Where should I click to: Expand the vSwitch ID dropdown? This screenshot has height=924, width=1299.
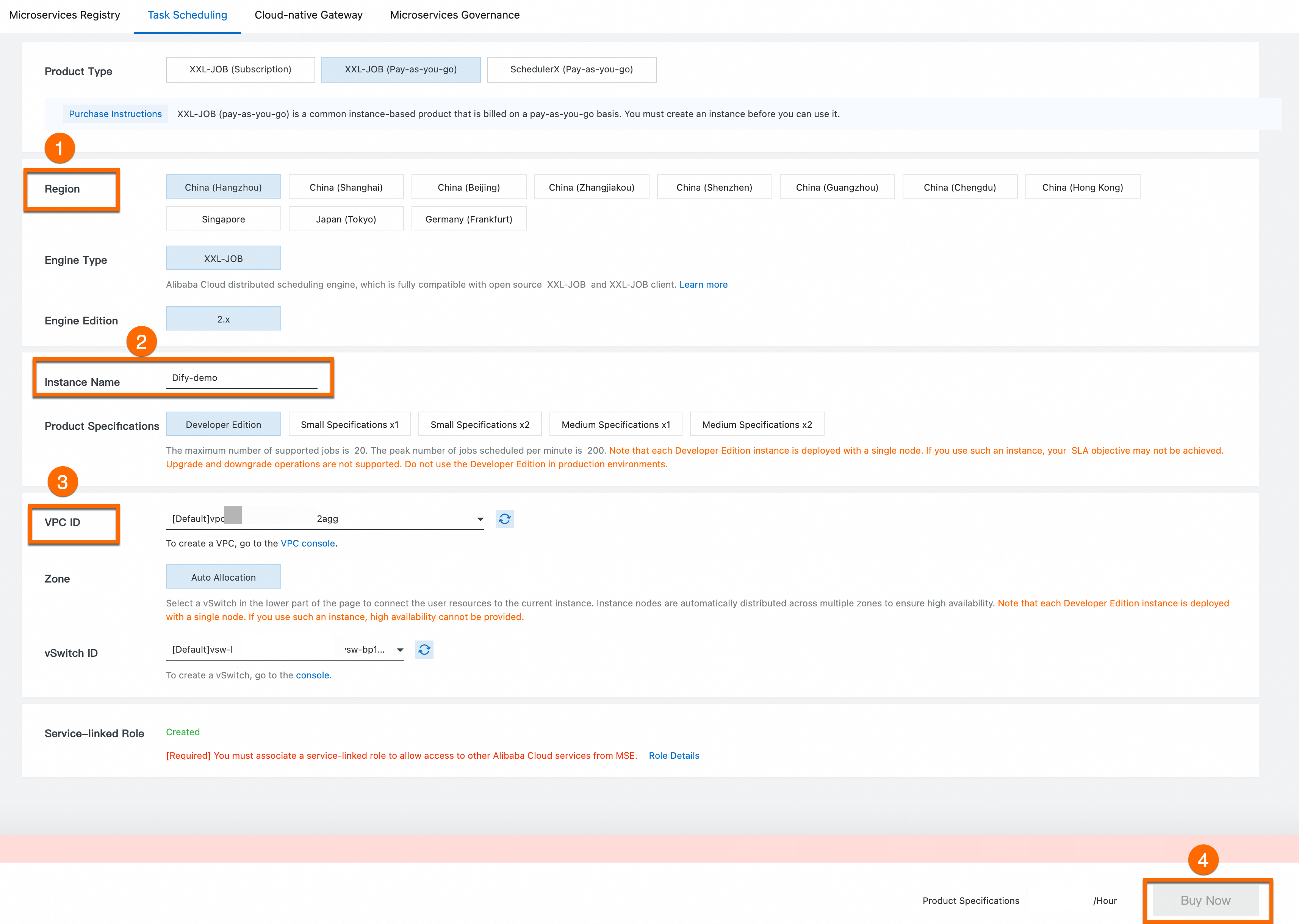pyautogui.click(x=400, y=650)
